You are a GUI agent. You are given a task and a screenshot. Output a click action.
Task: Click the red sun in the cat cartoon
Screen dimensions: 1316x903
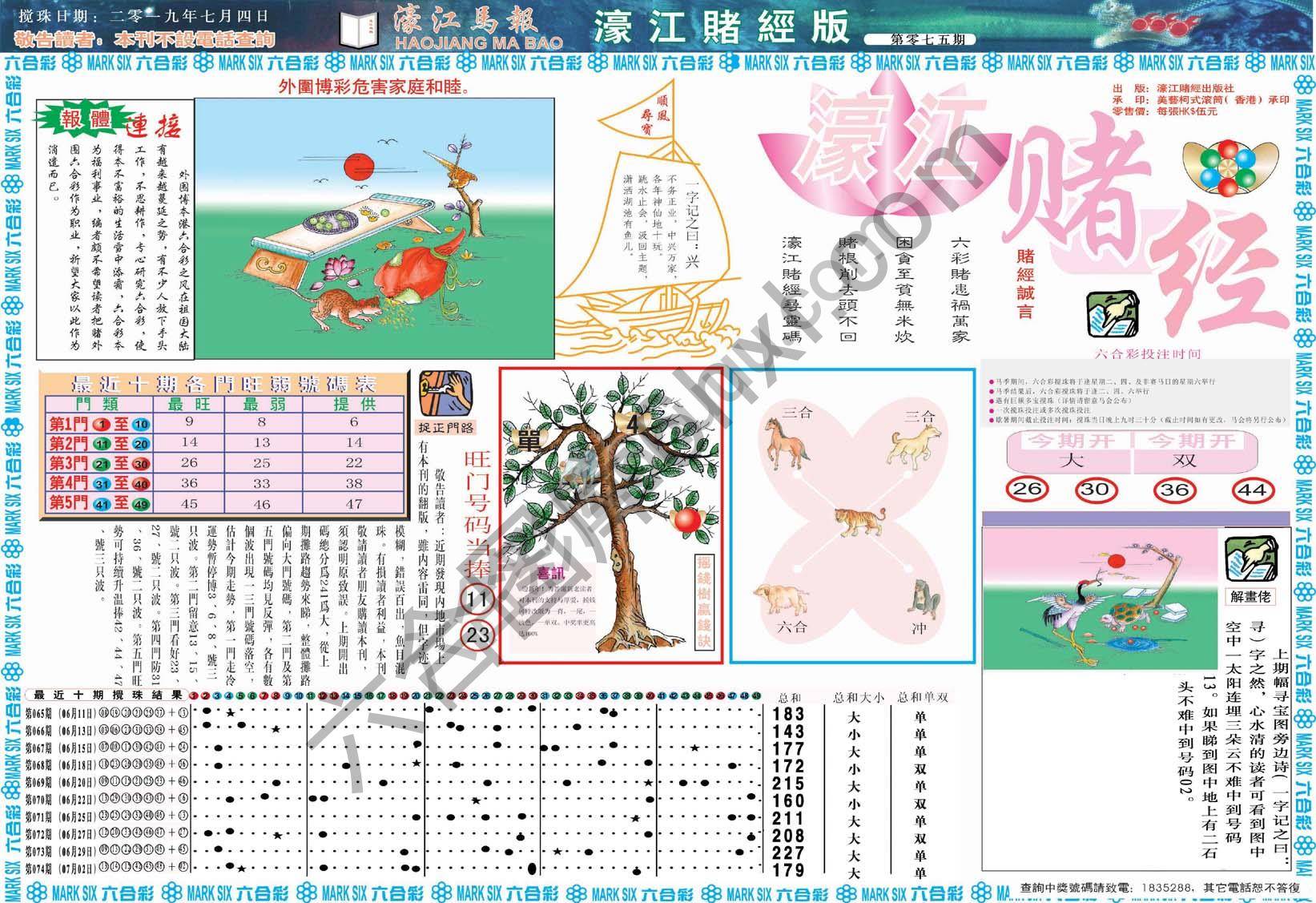(359, 167)
